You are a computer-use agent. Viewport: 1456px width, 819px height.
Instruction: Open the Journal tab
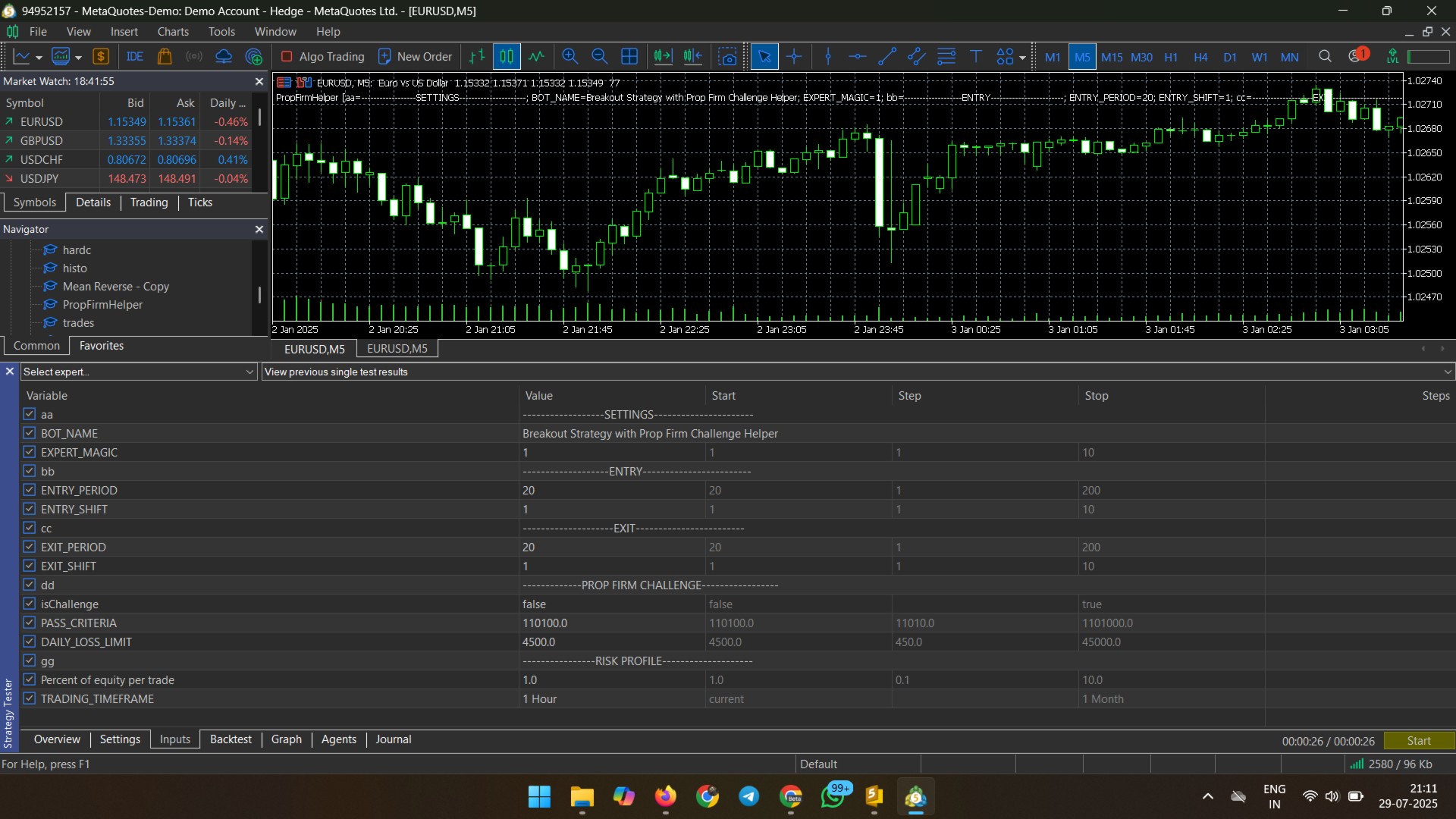pos(394,739)
